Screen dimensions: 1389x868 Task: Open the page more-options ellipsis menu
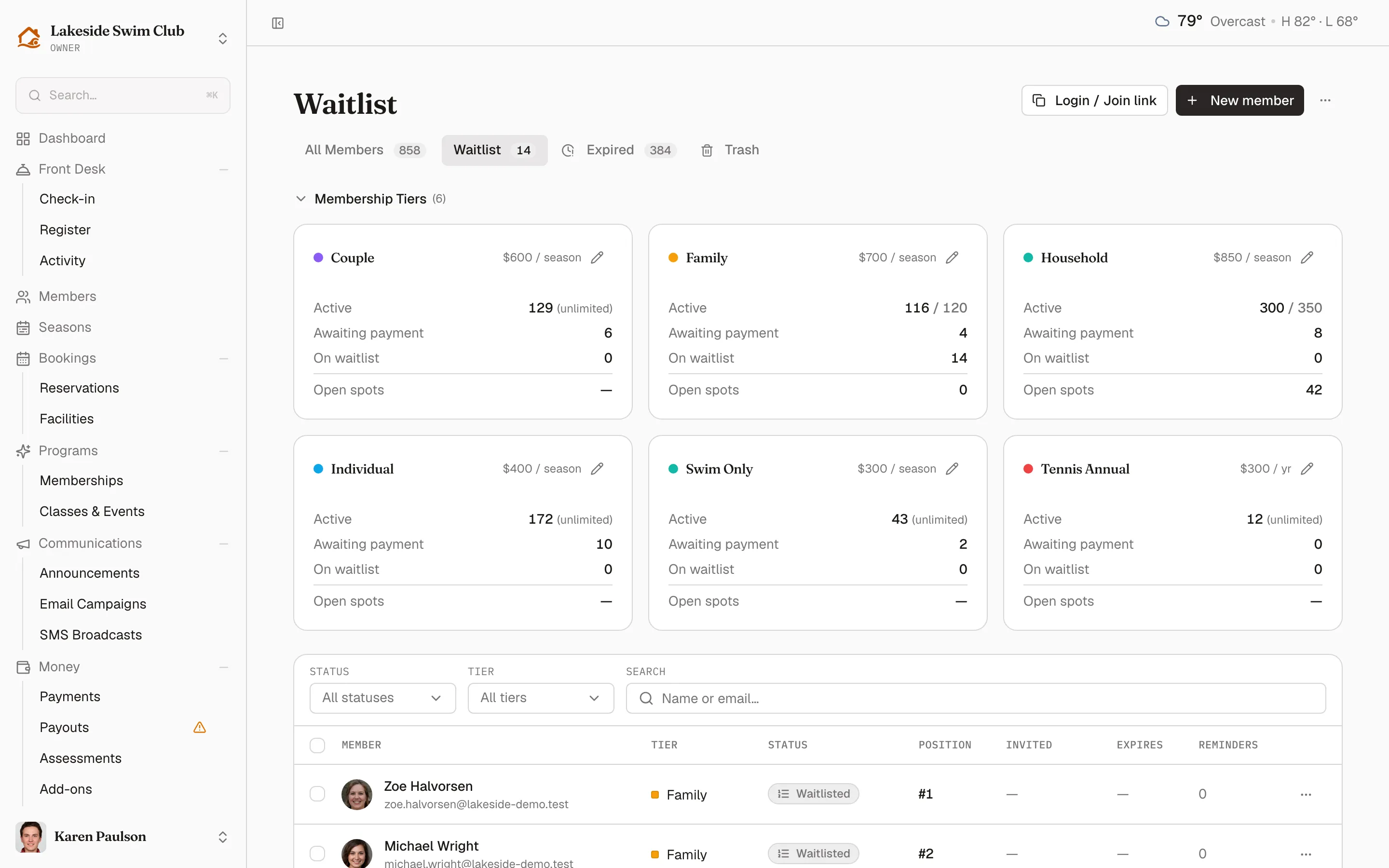click(1325, 100)
